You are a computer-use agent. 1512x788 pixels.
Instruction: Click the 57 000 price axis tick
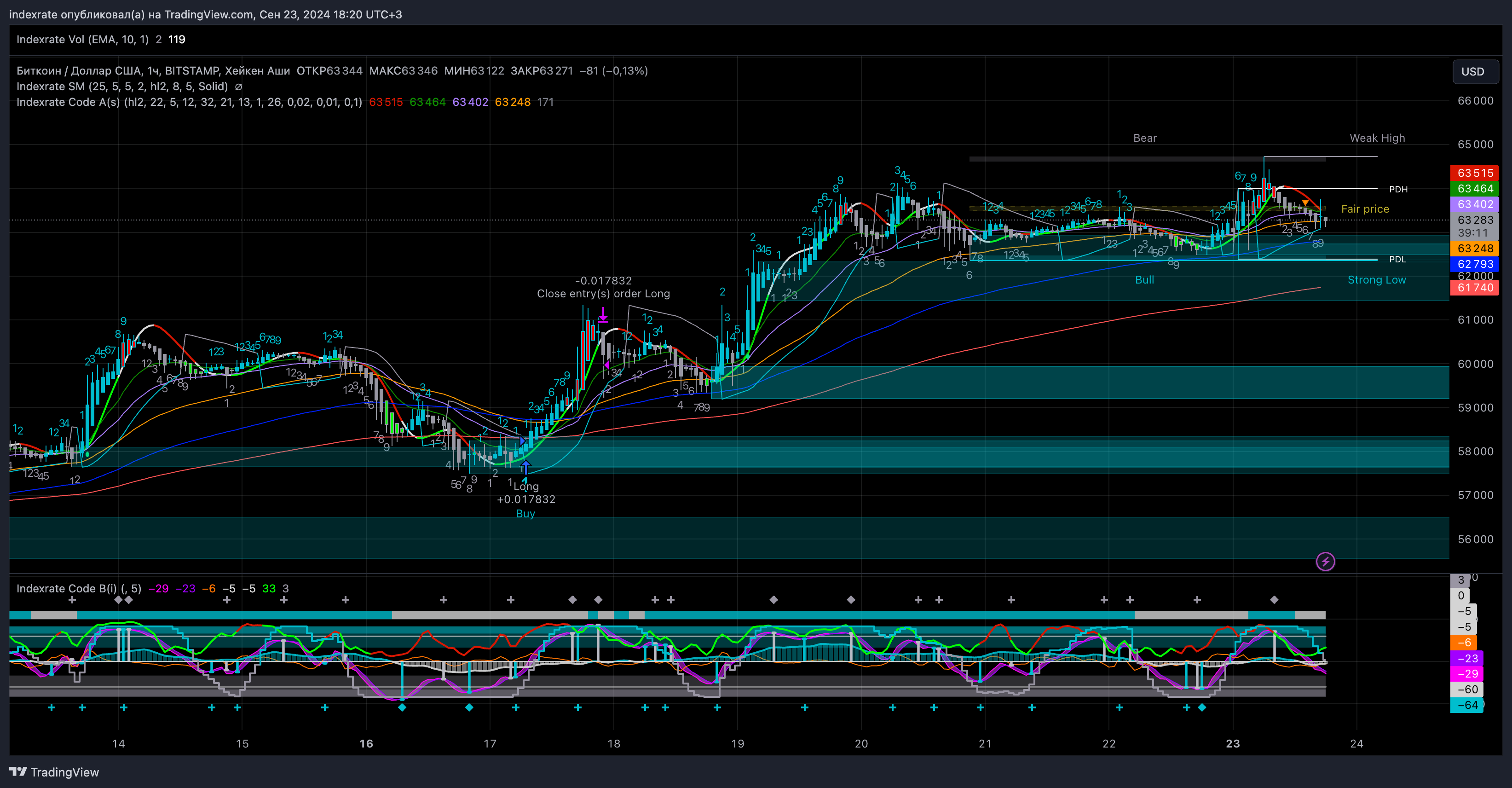coord(1475,495)
